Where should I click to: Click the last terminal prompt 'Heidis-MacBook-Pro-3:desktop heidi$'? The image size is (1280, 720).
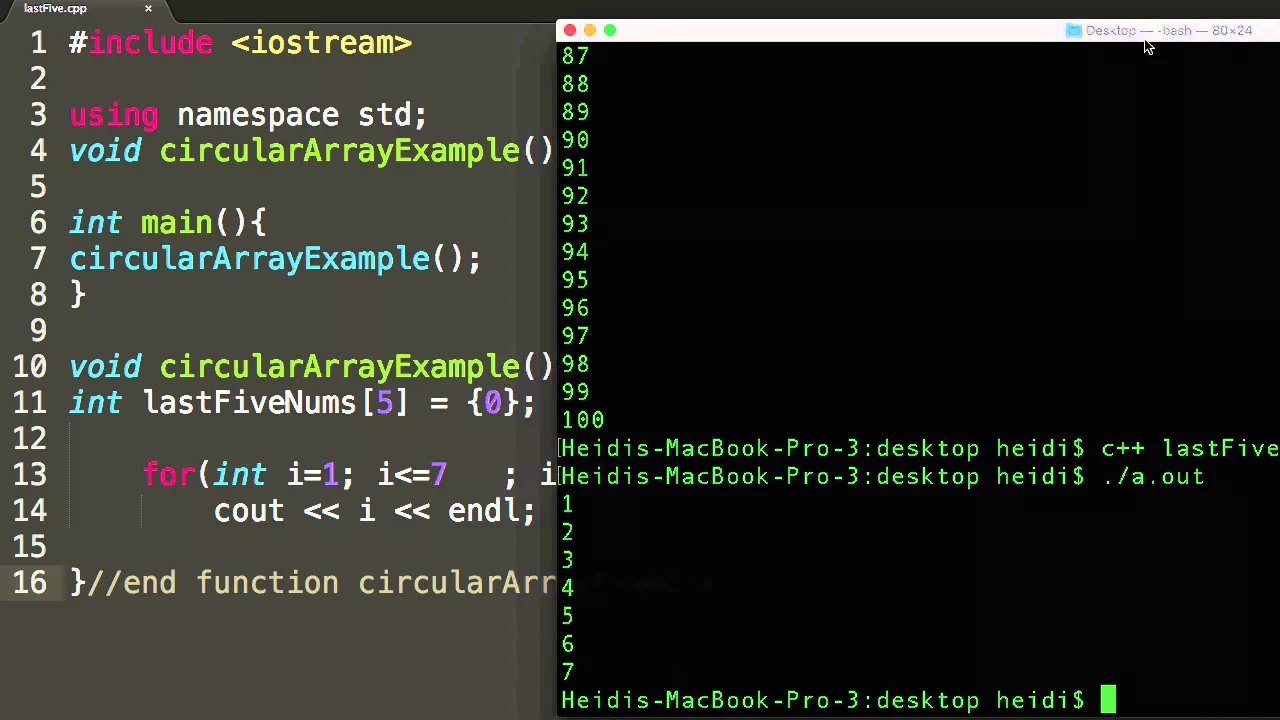click(822, 701)
